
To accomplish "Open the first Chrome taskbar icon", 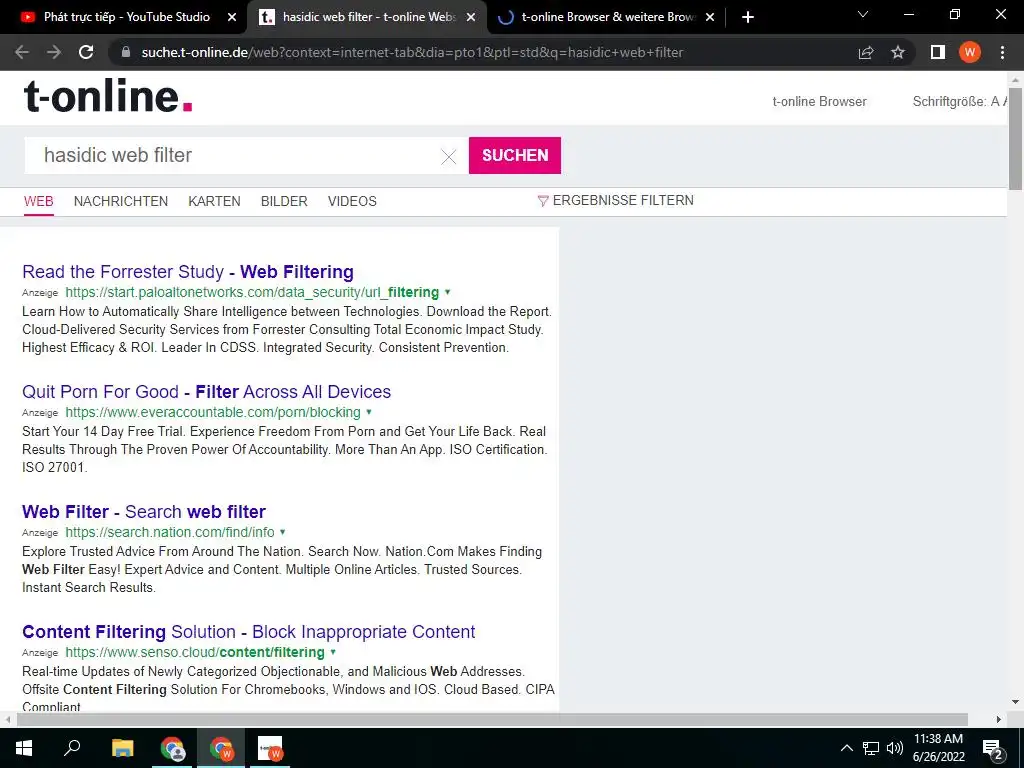I will click(x=172, y=748).
